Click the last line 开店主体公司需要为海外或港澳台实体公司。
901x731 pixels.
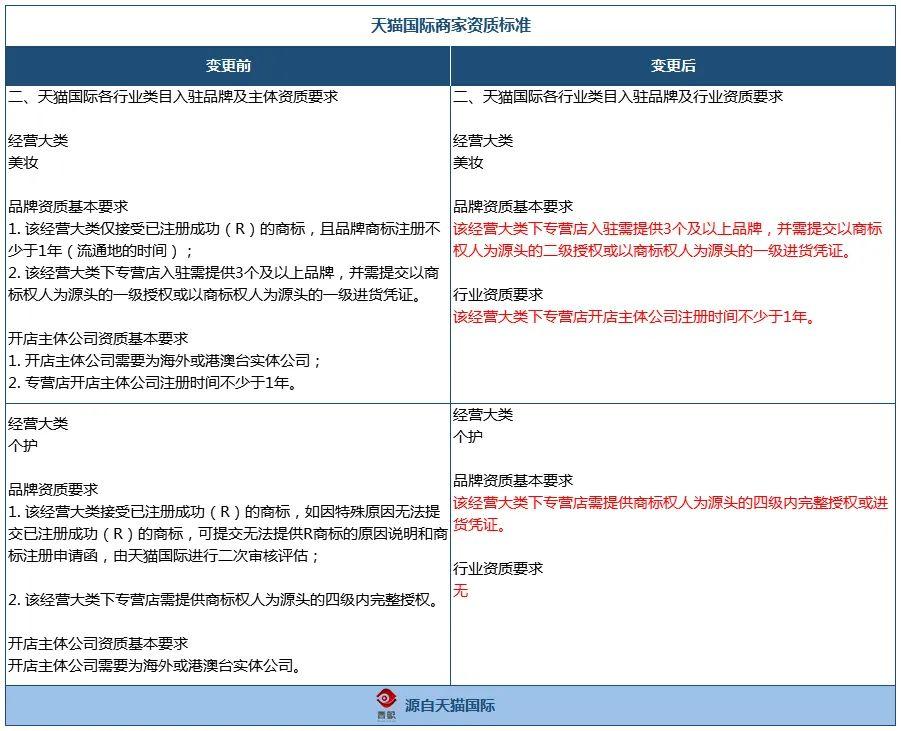[155, 665]
